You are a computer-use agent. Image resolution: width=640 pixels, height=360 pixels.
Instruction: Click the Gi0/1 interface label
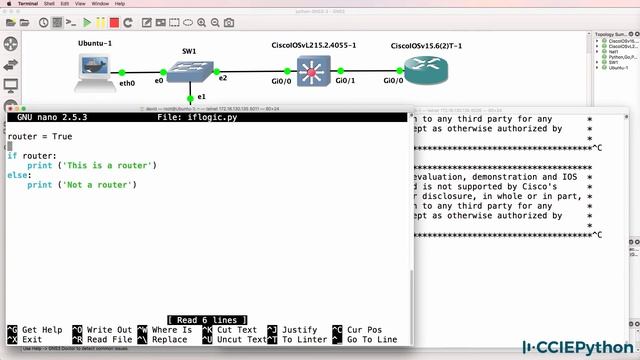(345, 81)
